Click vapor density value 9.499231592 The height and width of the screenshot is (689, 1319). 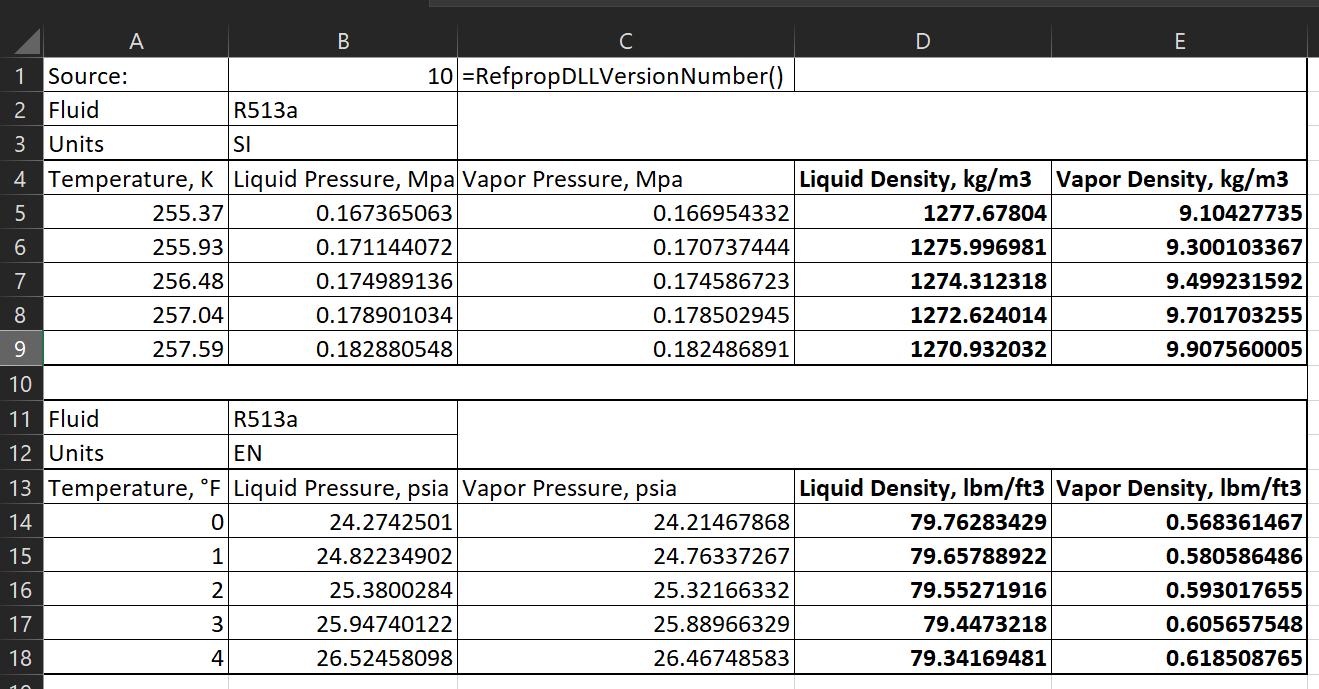click(x=1180, y=281)
